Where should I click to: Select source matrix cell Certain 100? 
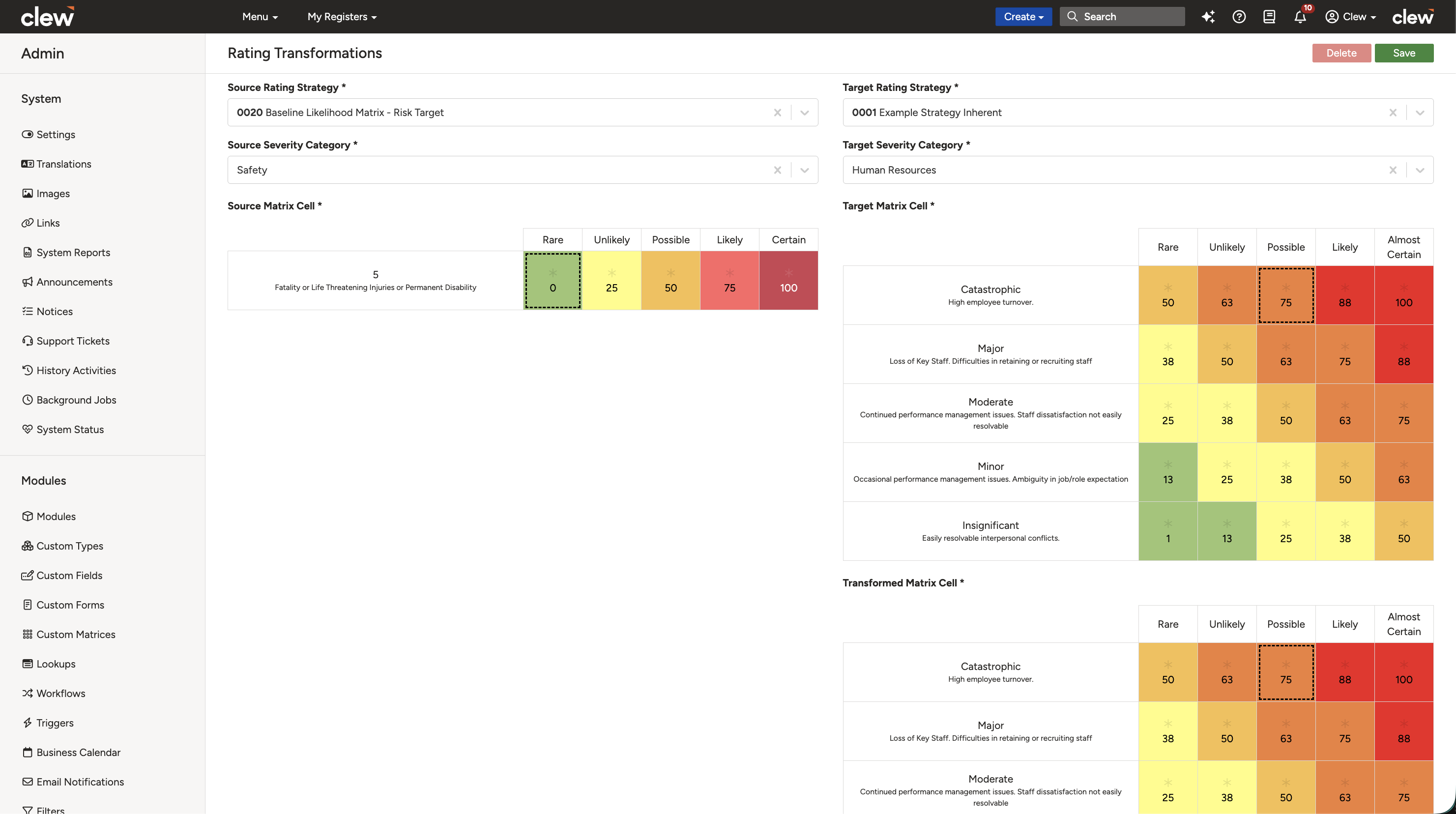[788, 280]
